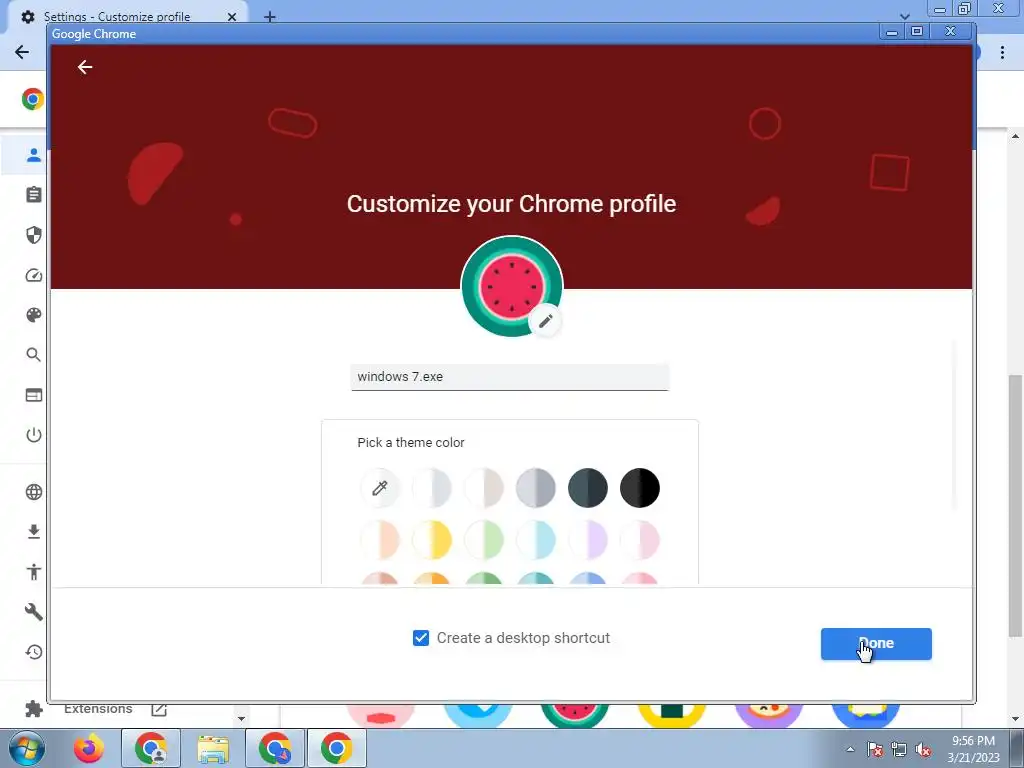Select the yellow theme color
Image resolution: width=1024 pixels, height=768 pixels.
pos(432,540)
